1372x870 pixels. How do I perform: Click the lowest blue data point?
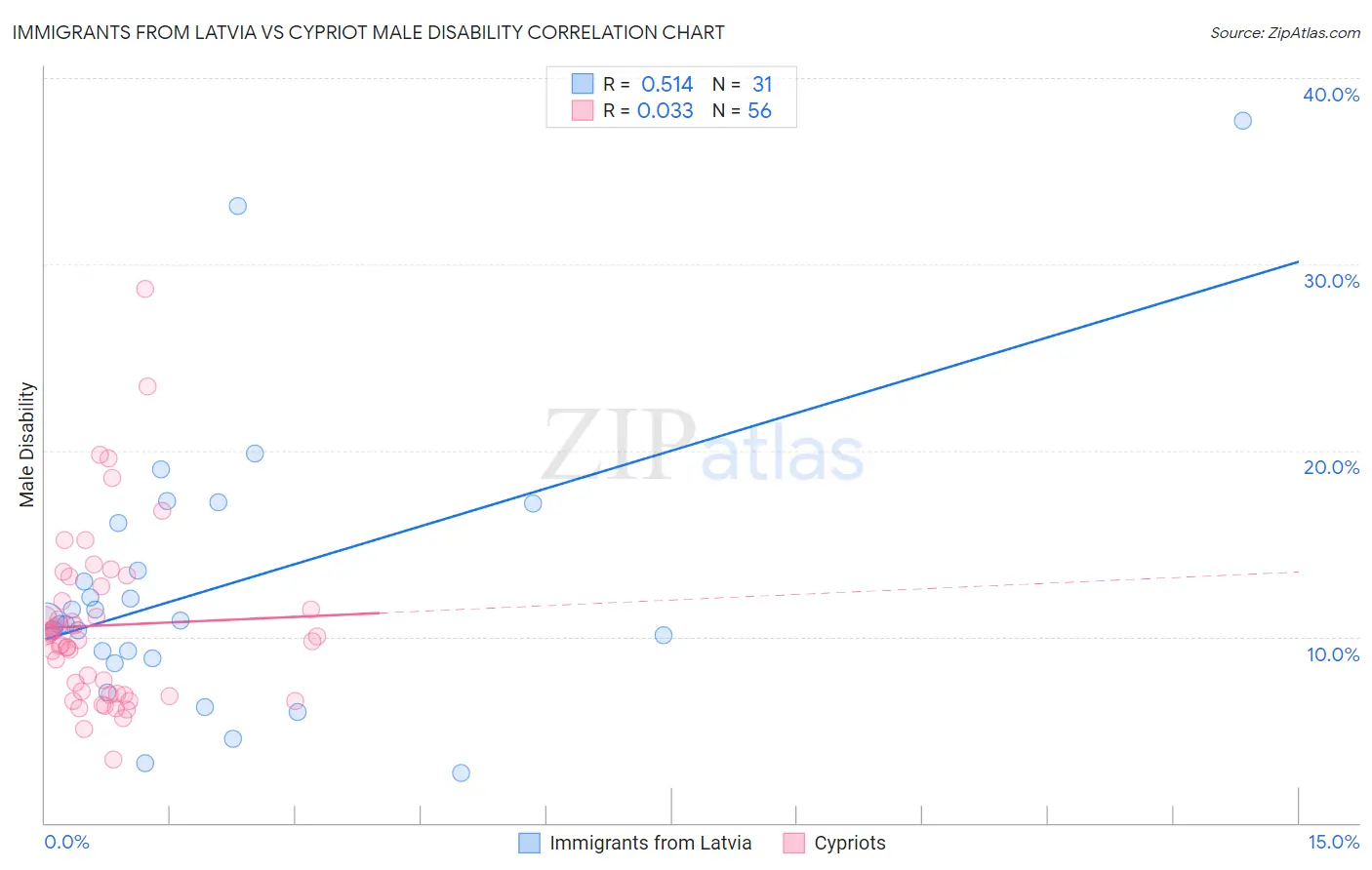click(461, 772)
